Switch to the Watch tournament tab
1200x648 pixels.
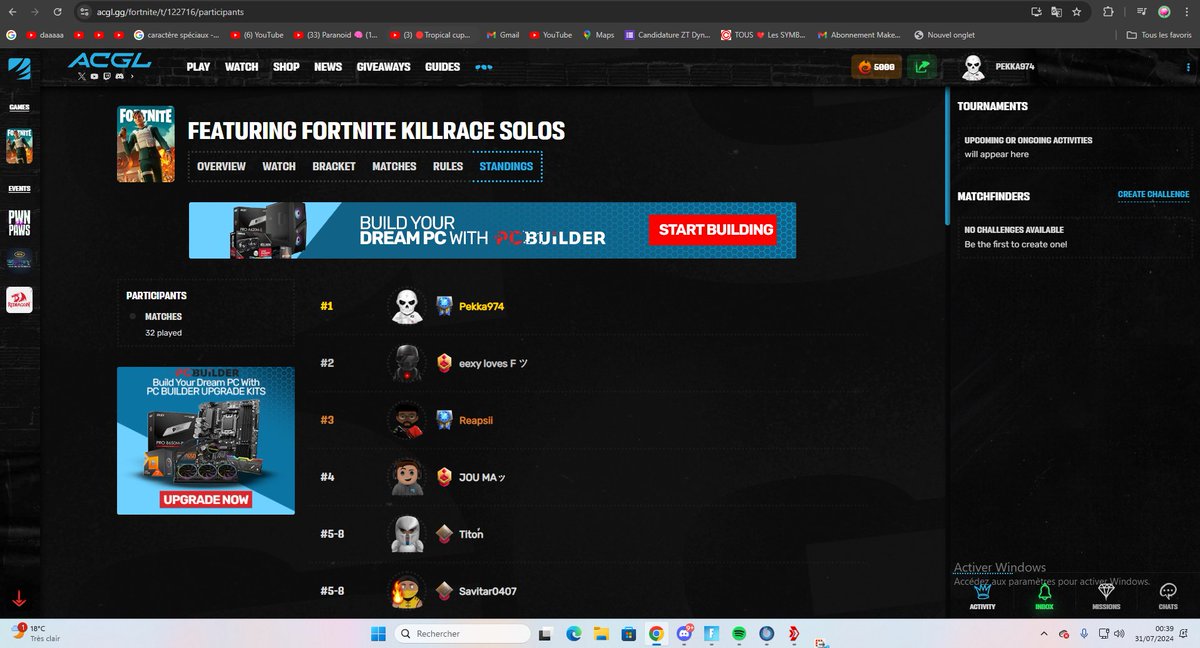(x=279, y=166)
